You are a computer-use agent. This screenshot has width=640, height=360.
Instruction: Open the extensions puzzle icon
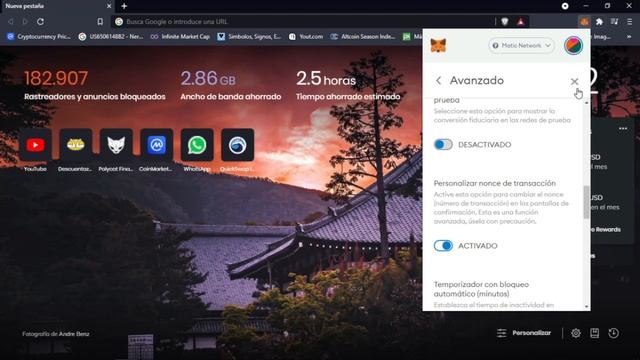point(599,22)
